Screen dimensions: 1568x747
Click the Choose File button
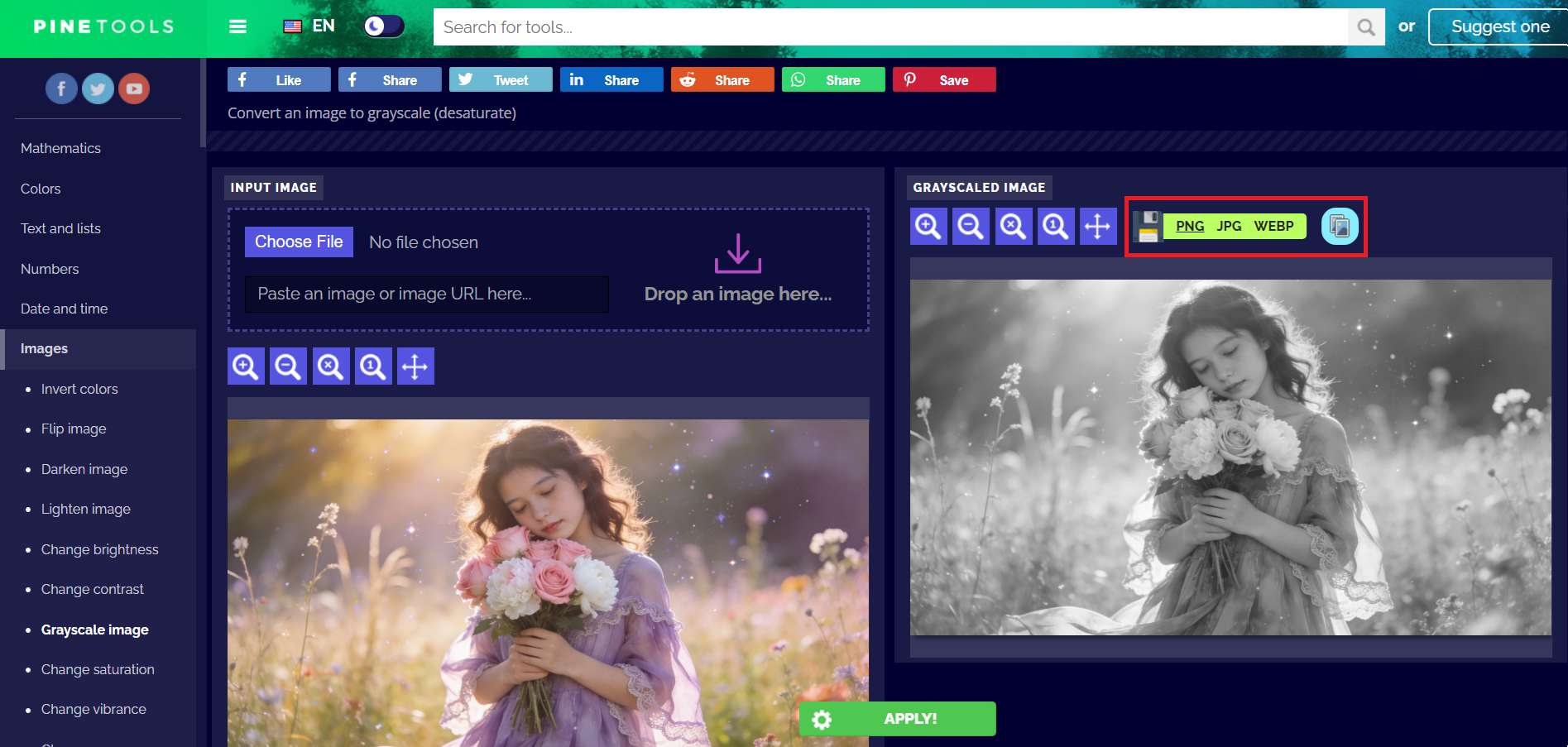tap(299, 242)
